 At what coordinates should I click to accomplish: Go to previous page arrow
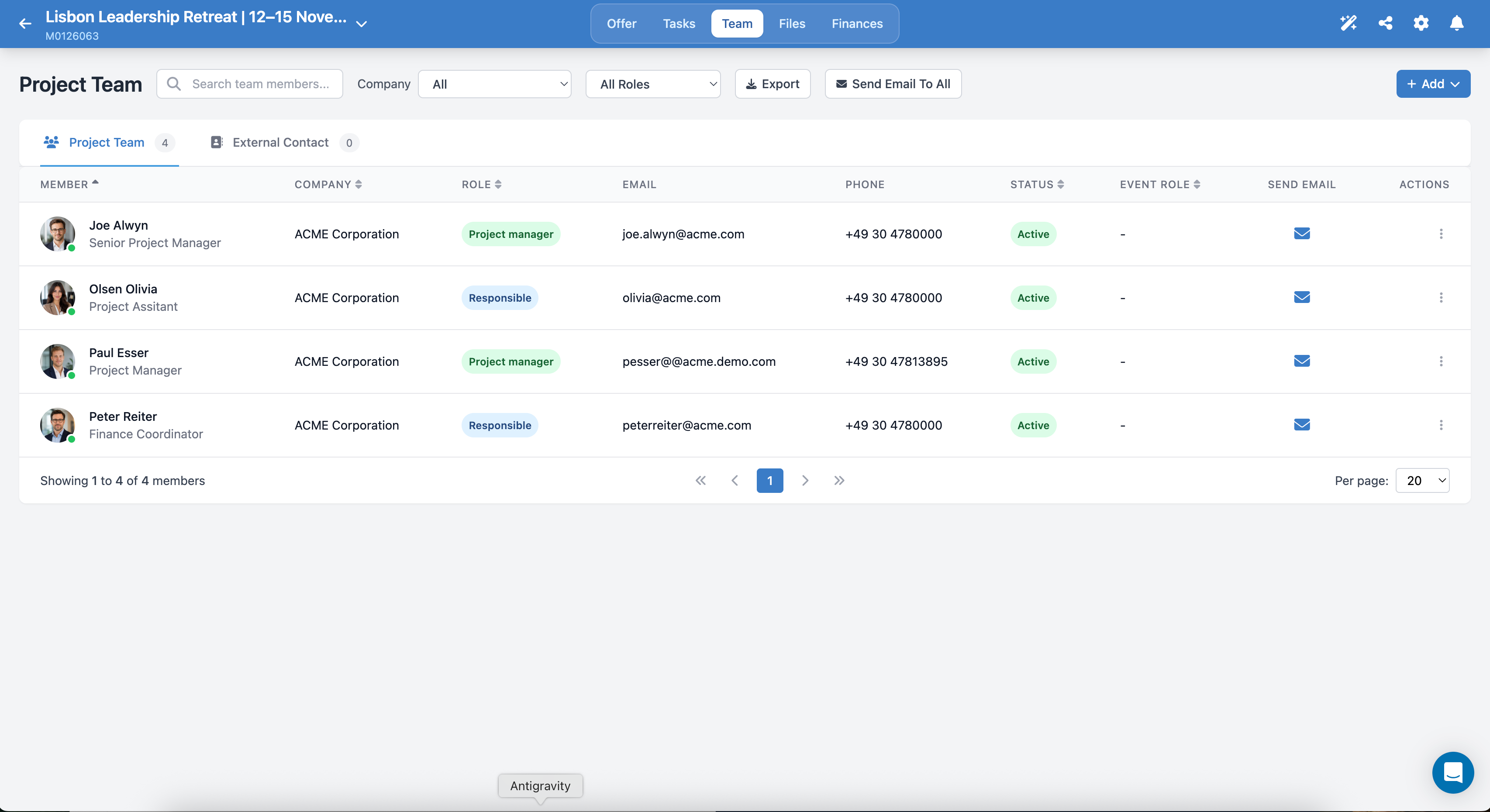[x=735, y=480]
